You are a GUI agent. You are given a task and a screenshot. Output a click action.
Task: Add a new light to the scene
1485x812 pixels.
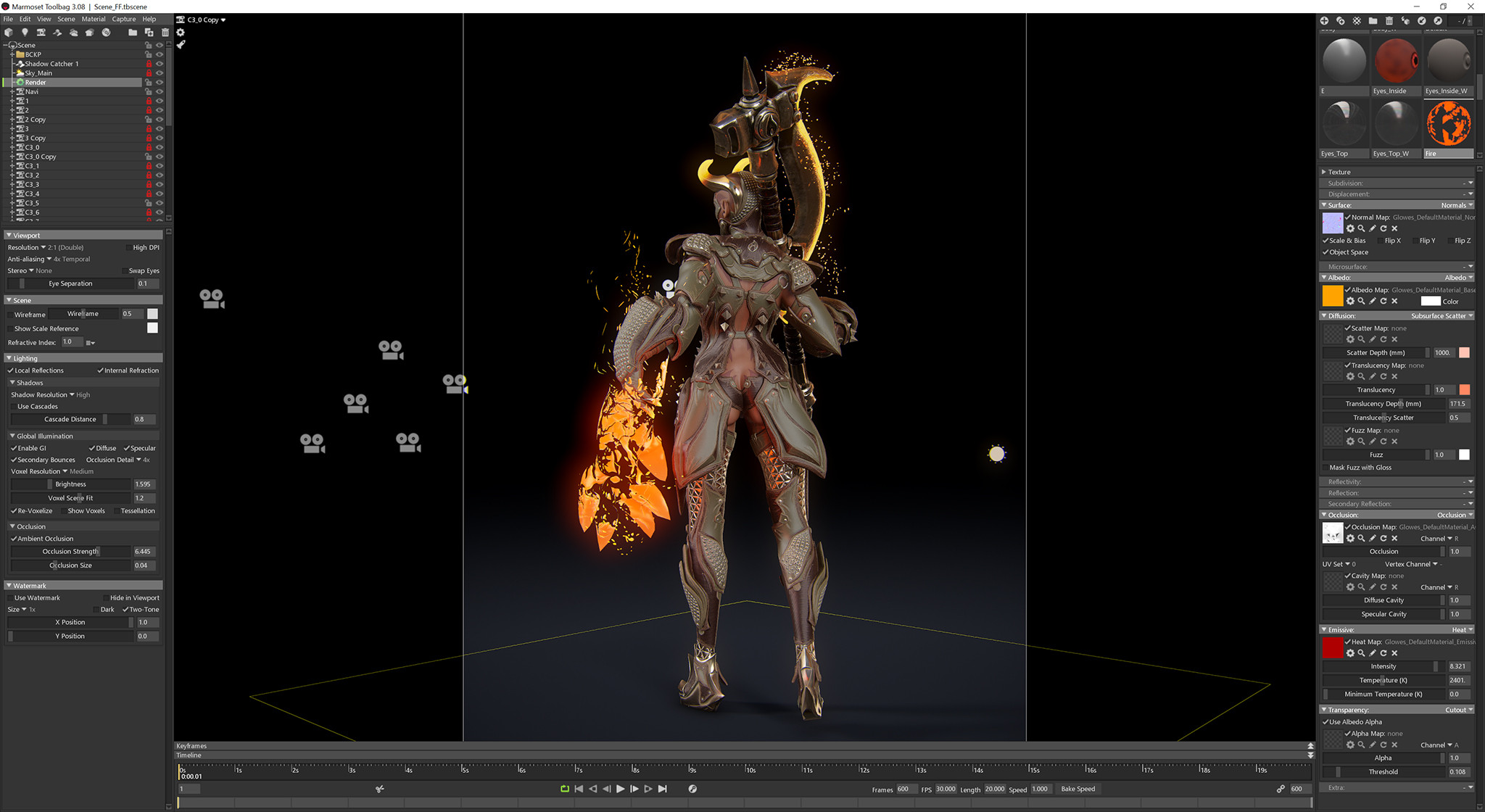pos(25,32)
